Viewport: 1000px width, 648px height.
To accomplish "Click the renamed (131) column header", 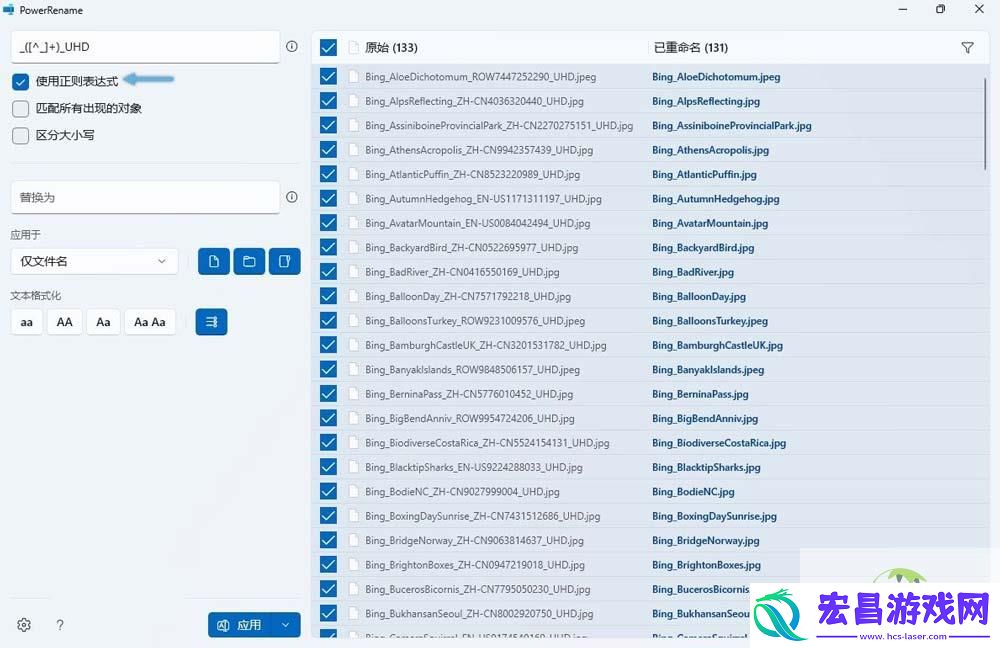I will pyautogui.click(x=690, y=48).
